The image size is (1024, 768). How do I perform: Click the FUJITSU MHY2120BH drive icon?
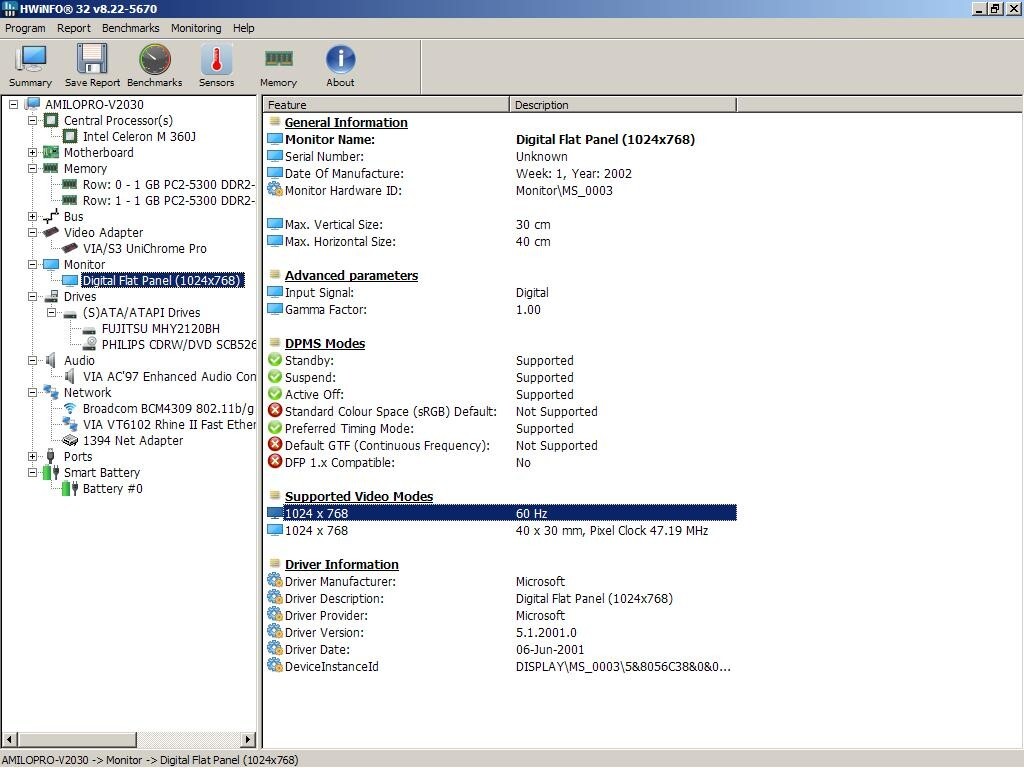click(x=89, y=329)
